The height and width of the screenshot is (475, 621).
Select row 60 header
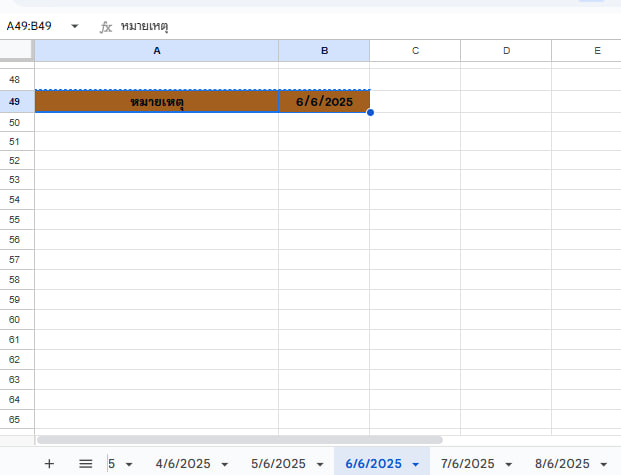tap(17, 319)
